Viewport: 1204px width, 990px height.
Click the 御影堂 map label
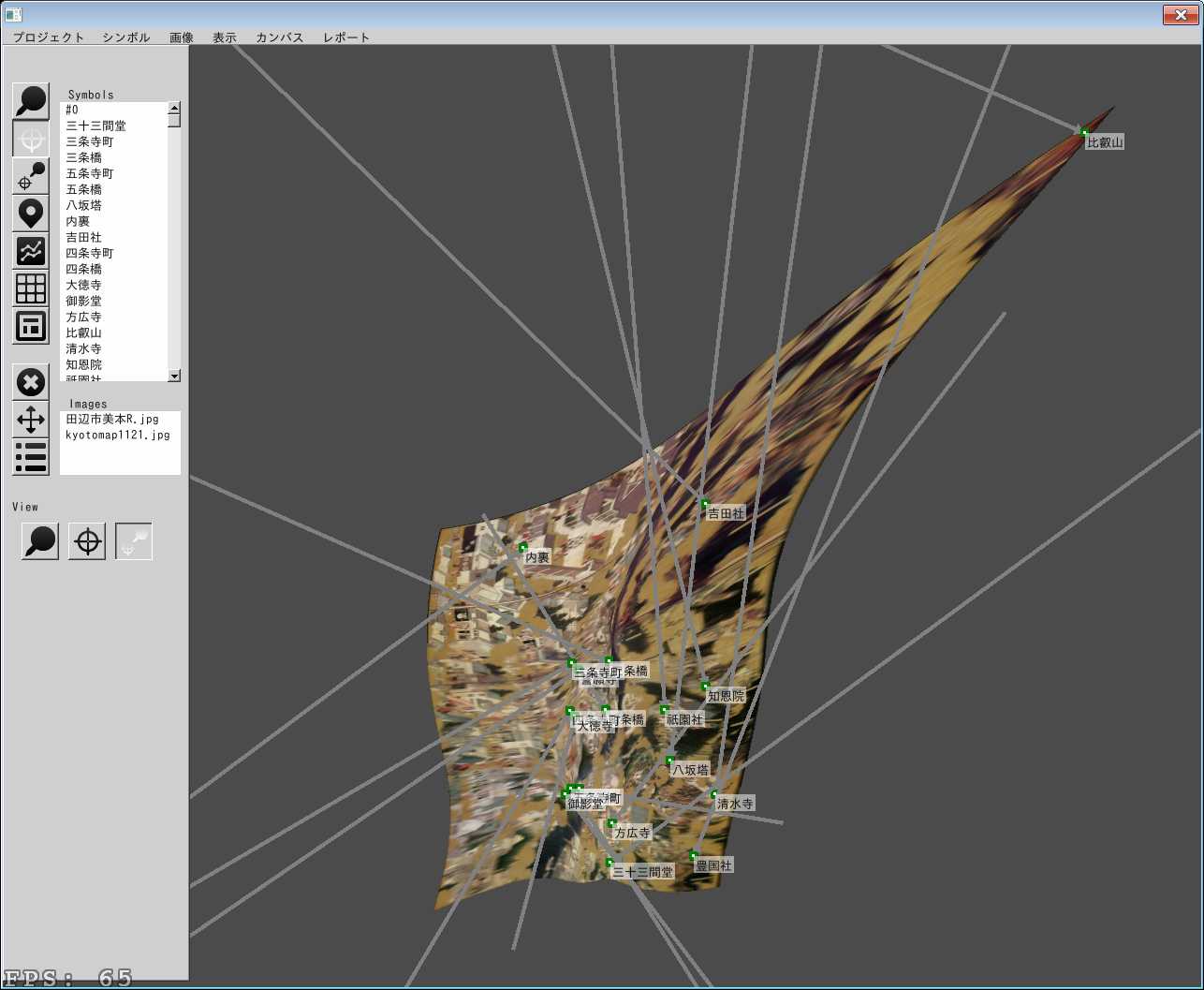point(585,804)
